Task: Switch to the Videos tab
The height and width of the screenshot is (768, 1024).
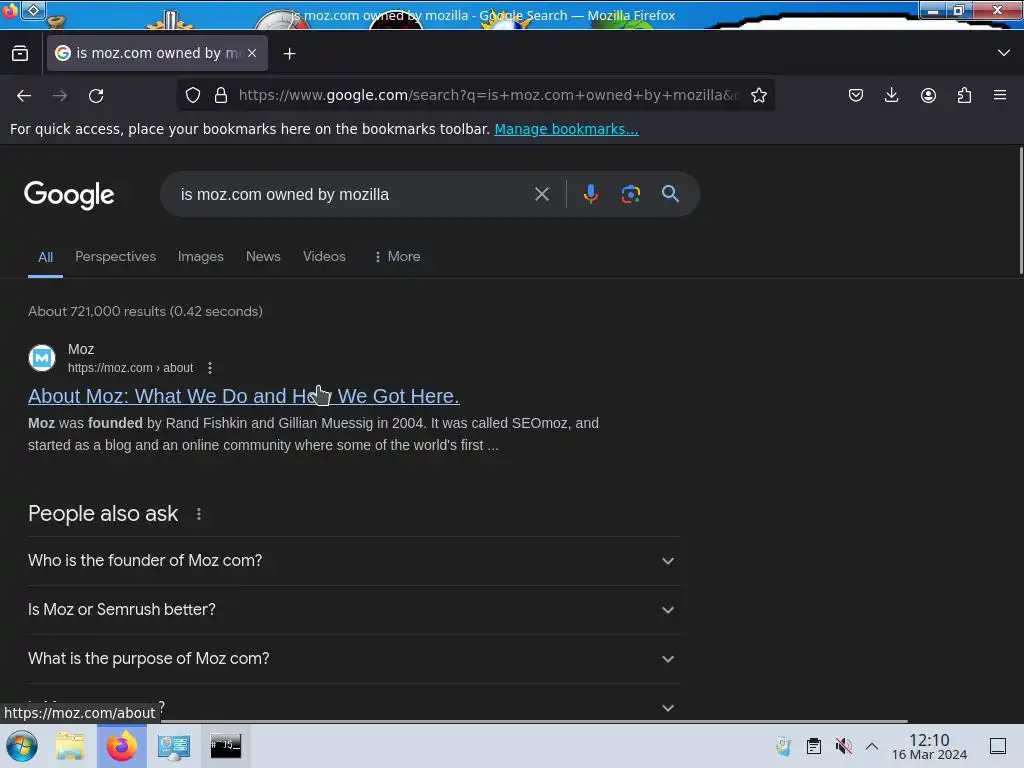Action: (324, 257)
